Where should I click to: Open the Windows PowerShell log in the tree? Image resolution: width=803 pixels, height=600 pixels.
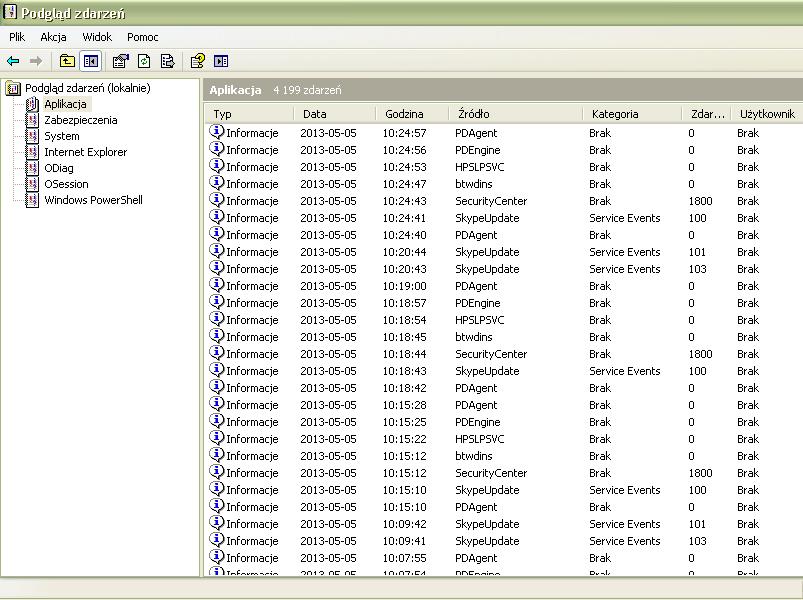93,200
